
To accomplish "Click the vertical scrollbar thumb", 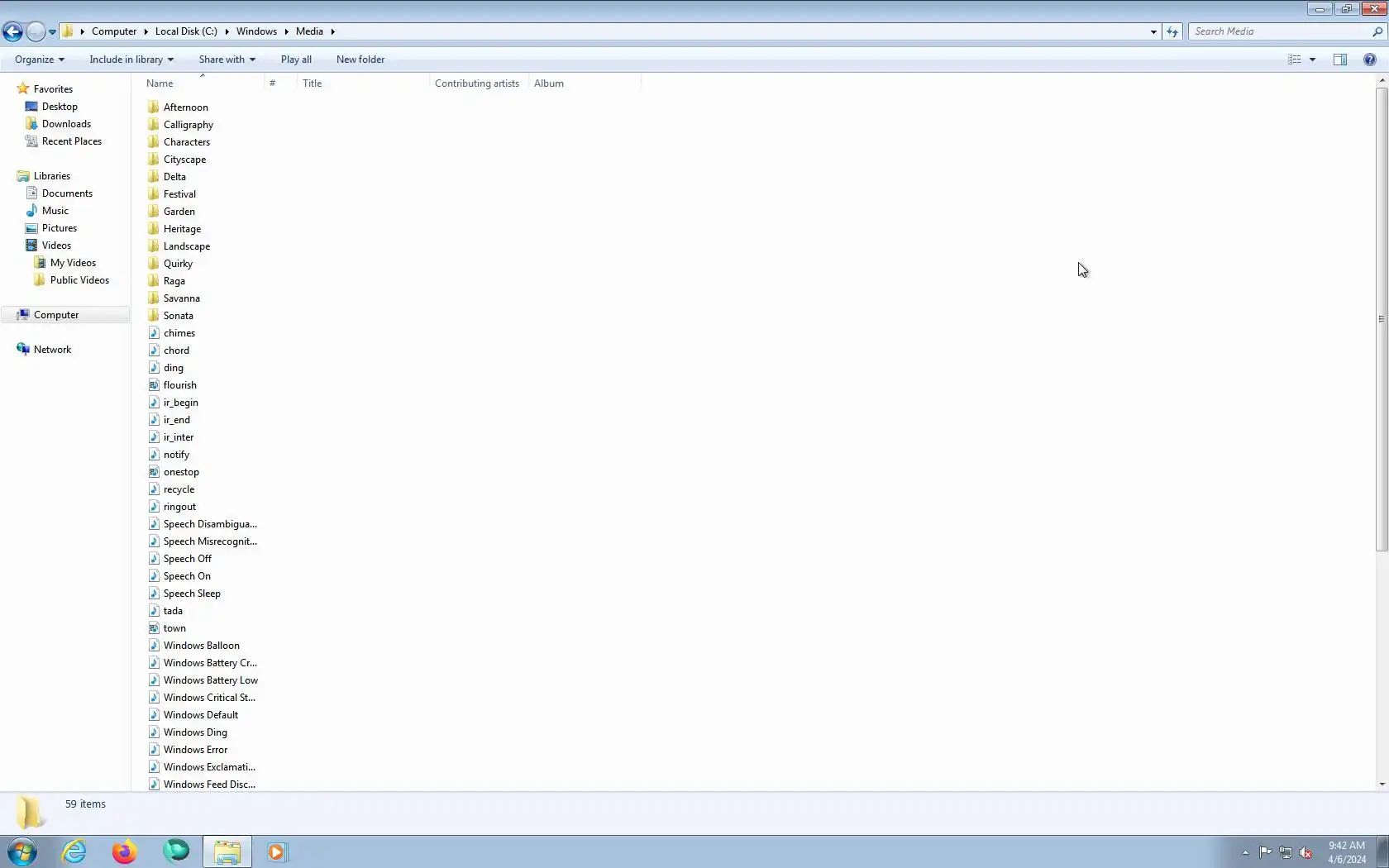I will [1382, 319].
